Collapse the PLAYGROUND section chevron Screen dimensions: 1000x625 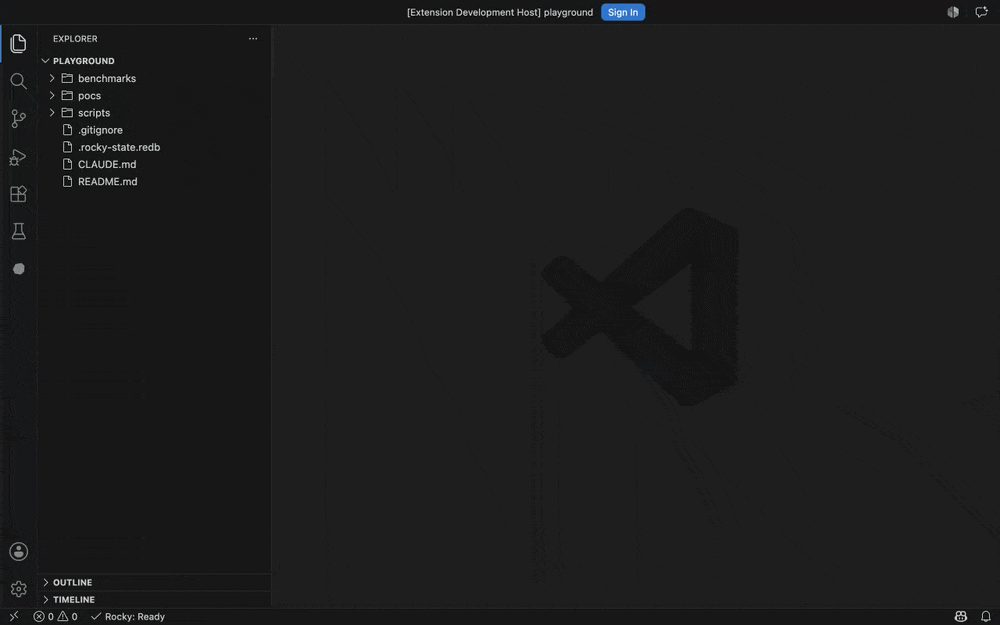point(45,61)
